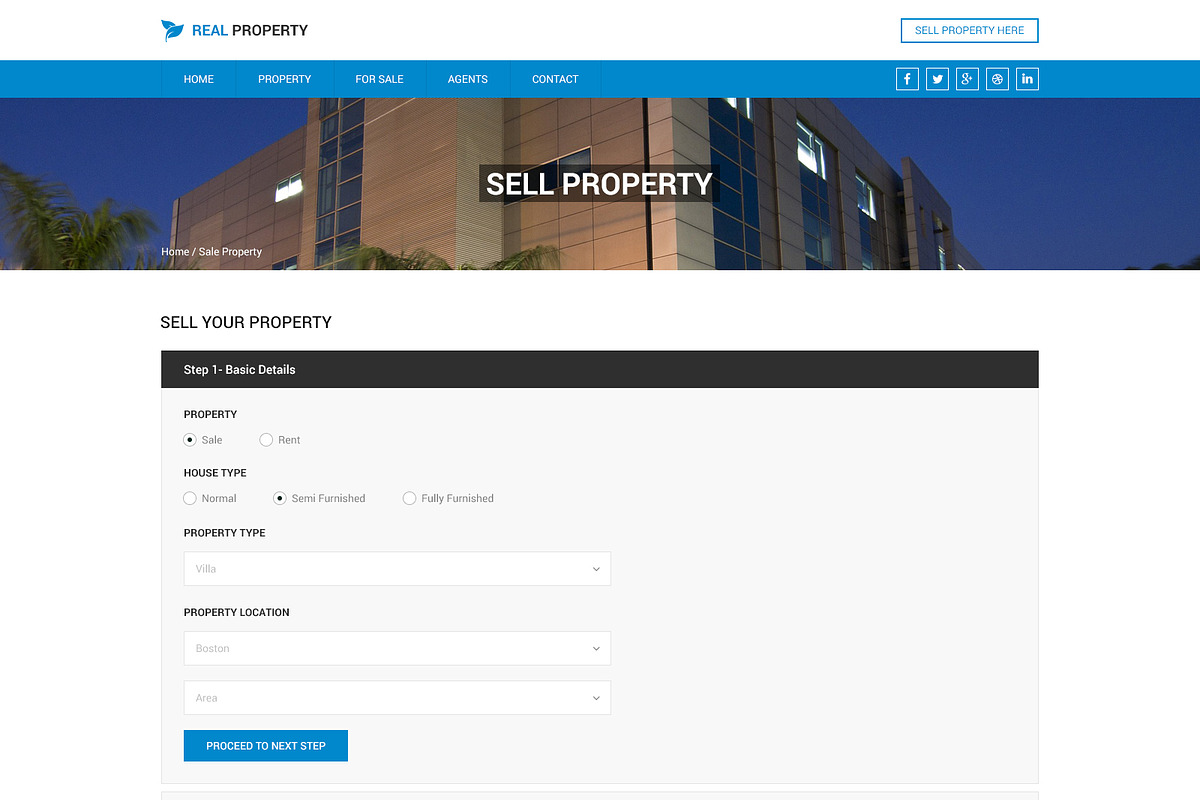1200x800 pixels.
Task: Choose Semi Furnished house type
Action: pos(280,498)
